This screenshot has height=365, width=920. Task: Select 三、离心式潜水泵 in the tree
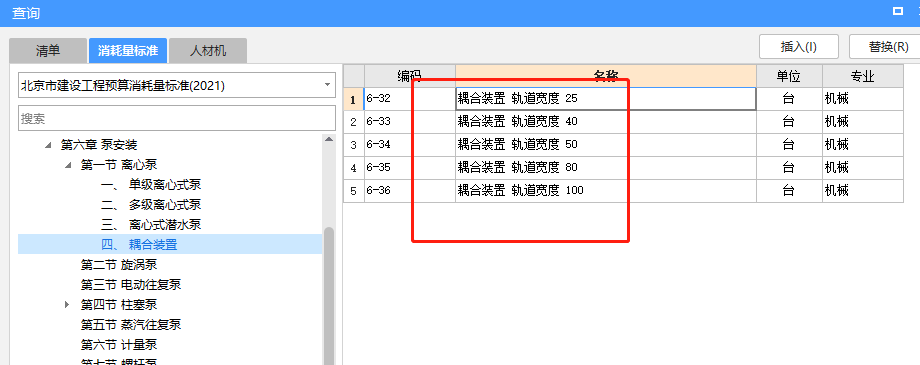click(151, 225)
